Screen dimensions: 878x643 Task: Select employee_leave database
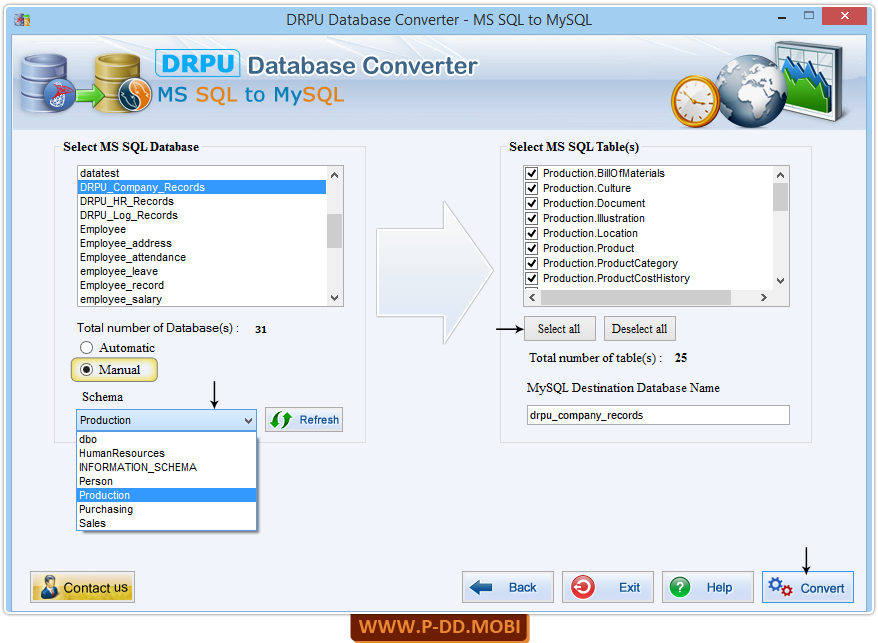tap(202, 271)
